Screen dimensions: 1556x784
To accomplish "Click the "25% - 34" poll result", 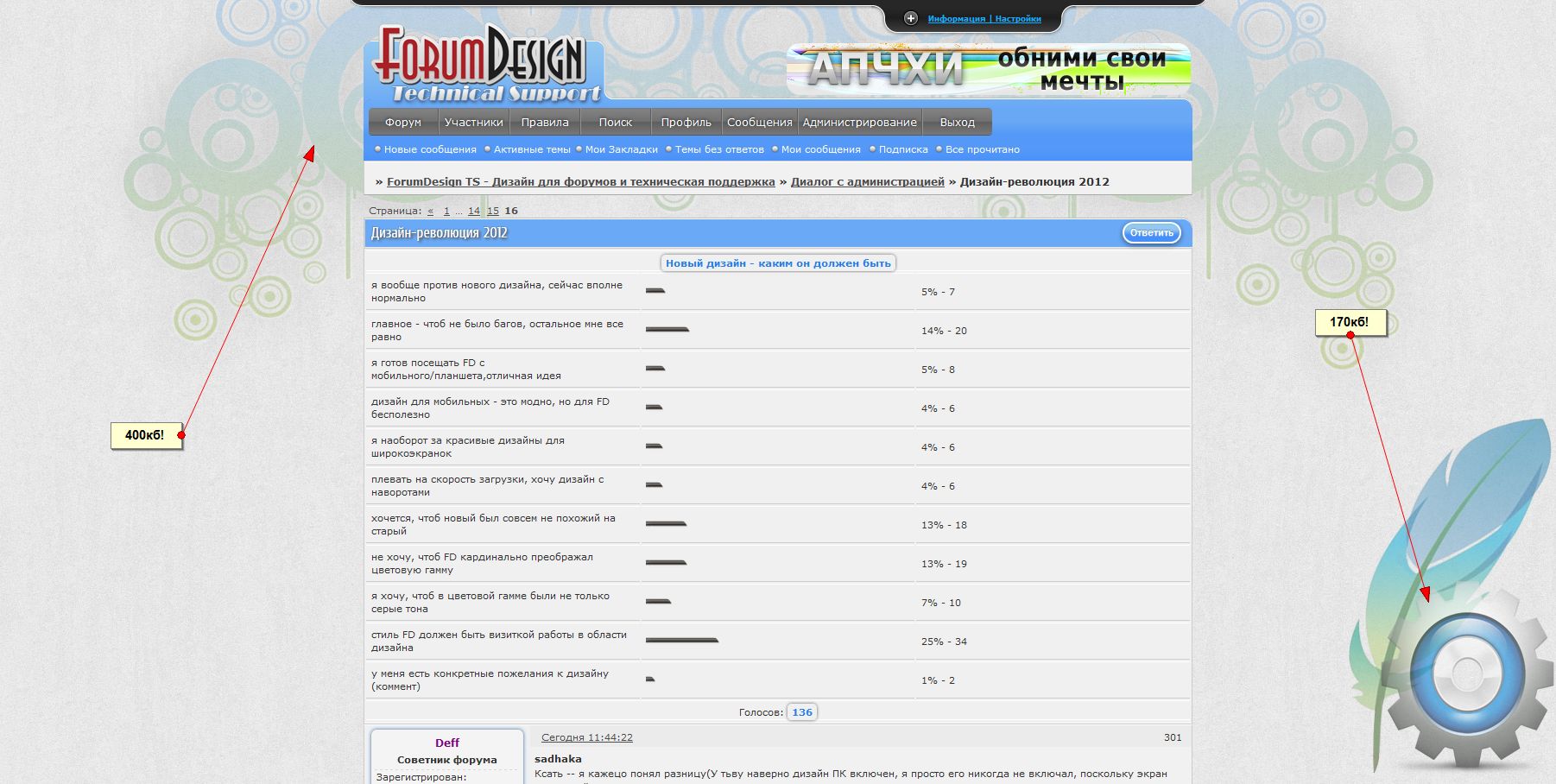I will pyautogui.click(x=944, y=642).
